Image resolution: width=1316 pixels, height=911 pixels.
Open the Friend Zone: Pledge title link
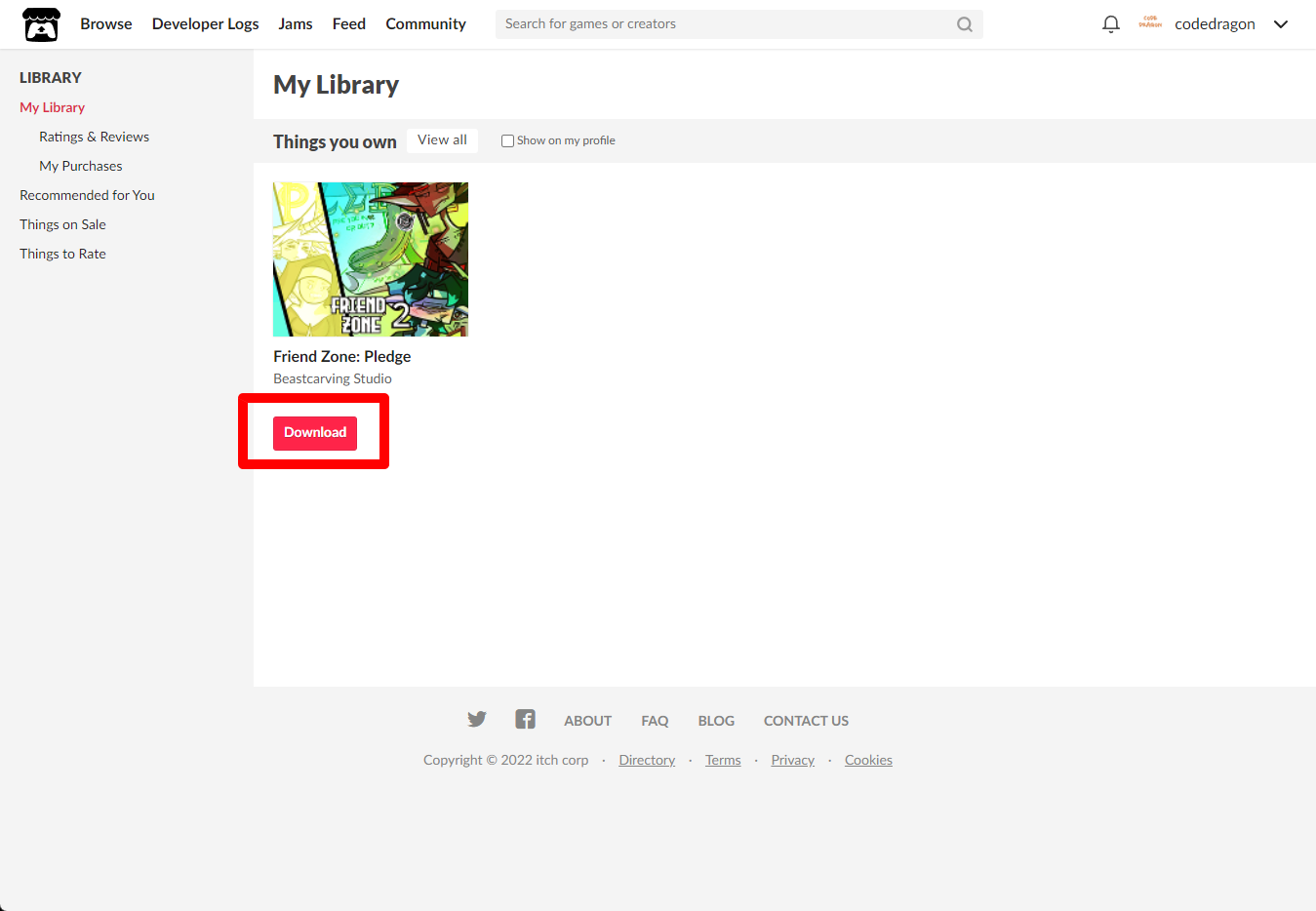tap(341, 356)
